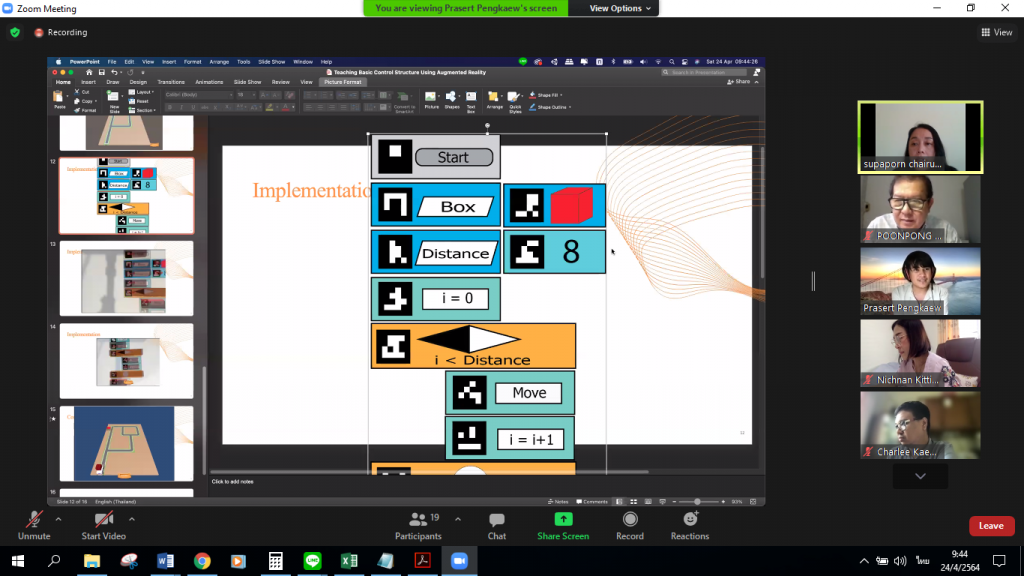Show more participants with down chevron
The height and width of the screenshot is (576, 1024).
pos(920,476)
